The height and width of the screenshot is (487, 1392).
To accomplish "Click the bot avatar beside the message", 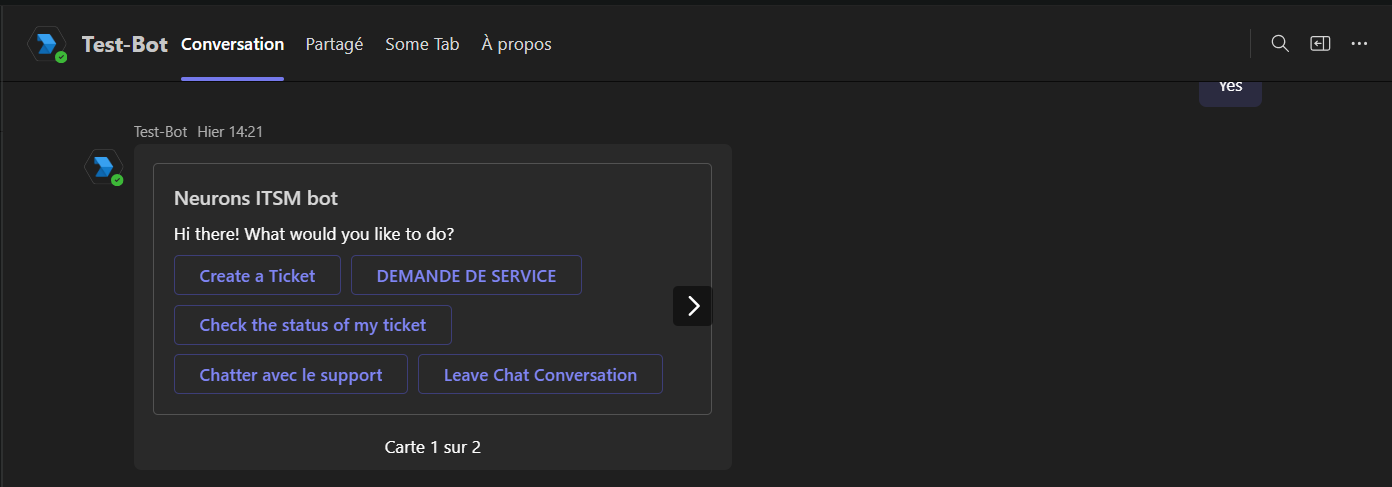I will (x=103, y=167).
